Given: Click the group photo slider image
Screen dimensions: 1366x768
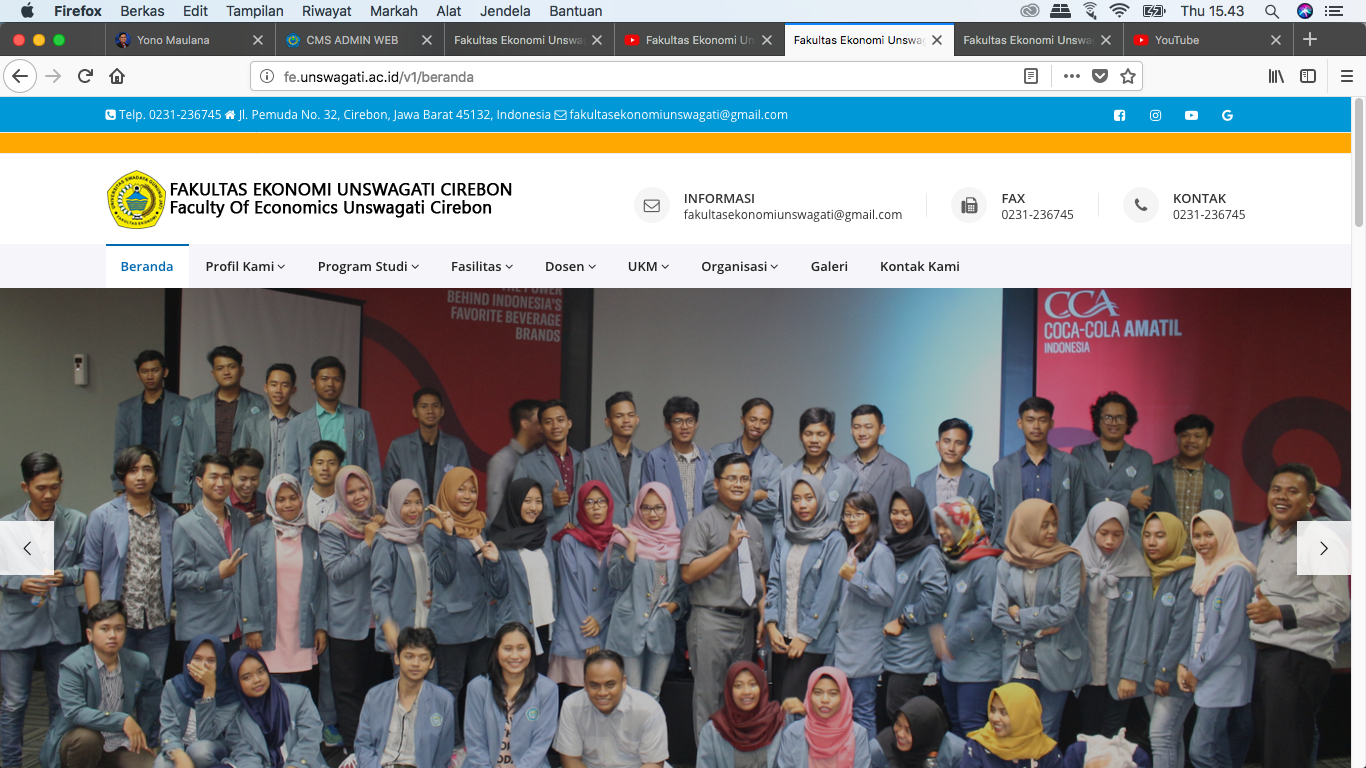Looking at the screenshot, I should coord(675,528).
